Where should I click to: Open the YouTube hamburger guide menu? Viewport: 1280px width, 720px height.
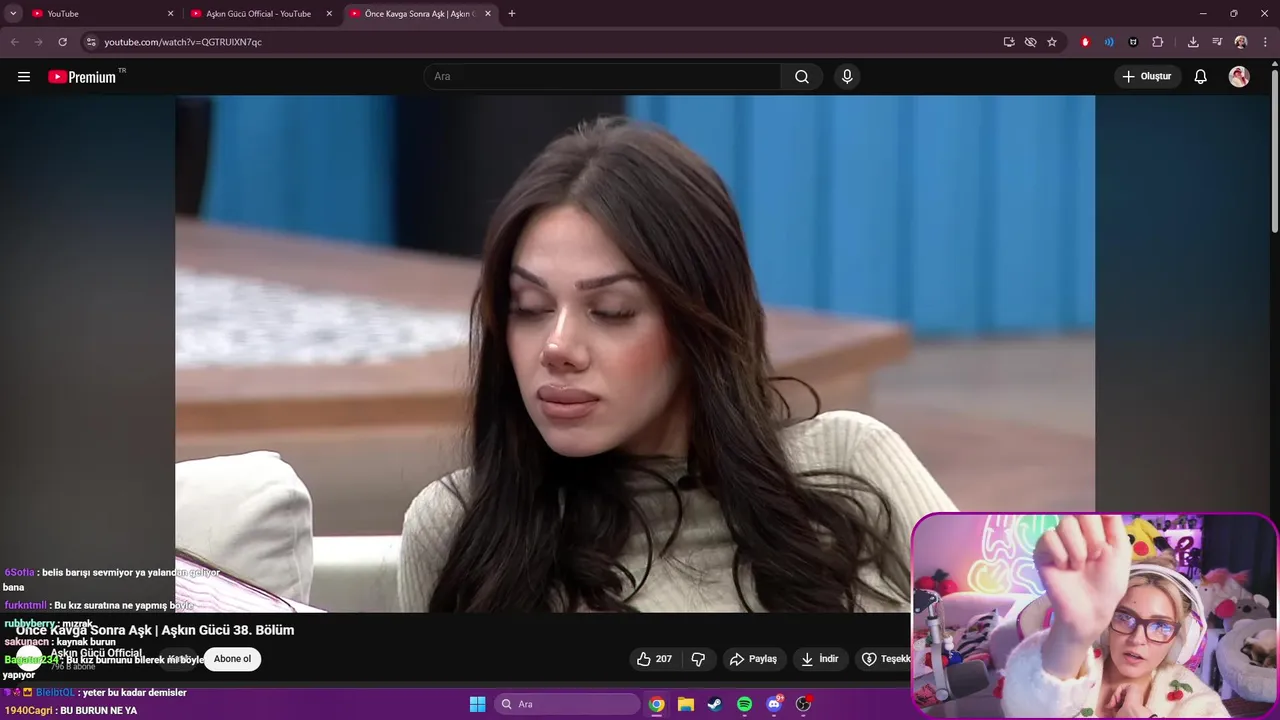(24, 77)
